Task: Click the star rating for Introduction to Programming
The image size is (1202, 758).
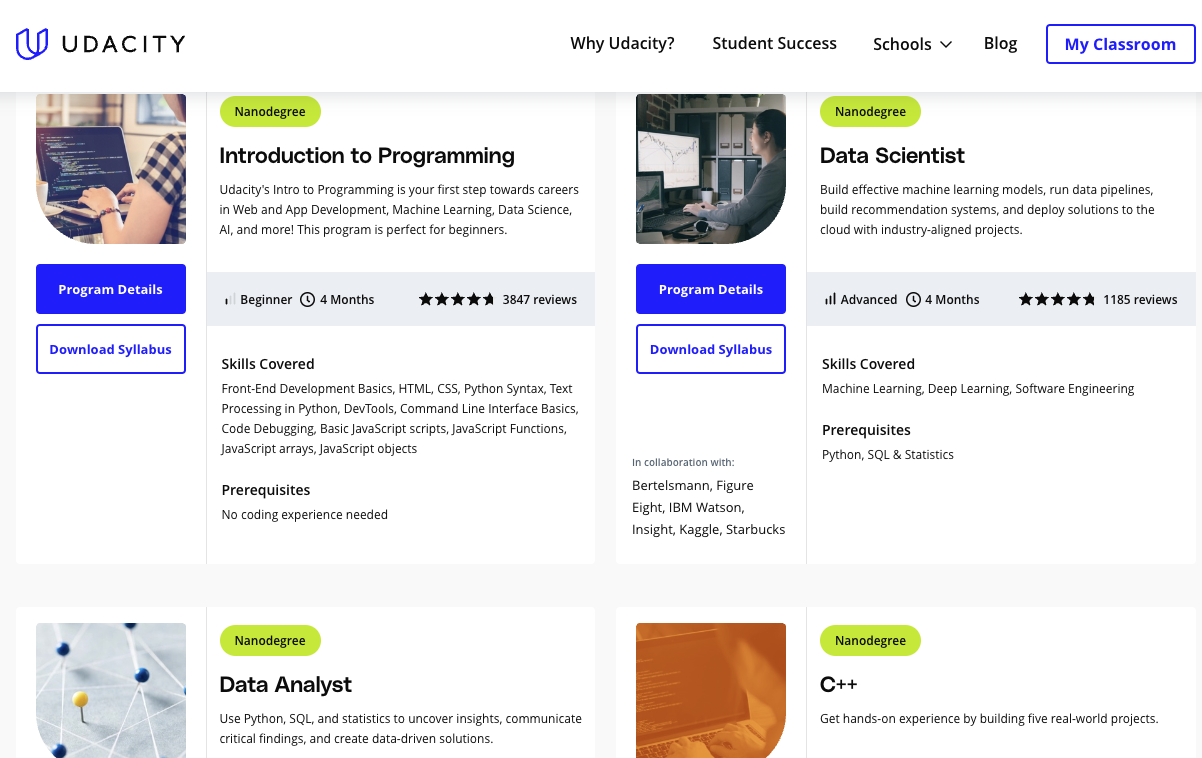Action: point(457,298)
